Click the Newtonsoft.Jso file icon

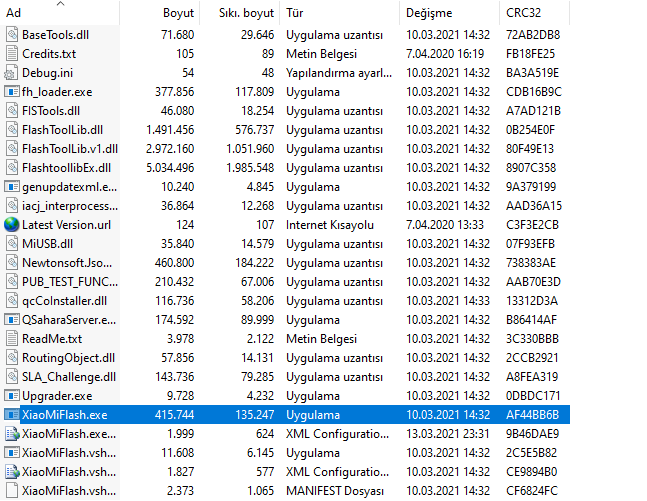point(12,262)
